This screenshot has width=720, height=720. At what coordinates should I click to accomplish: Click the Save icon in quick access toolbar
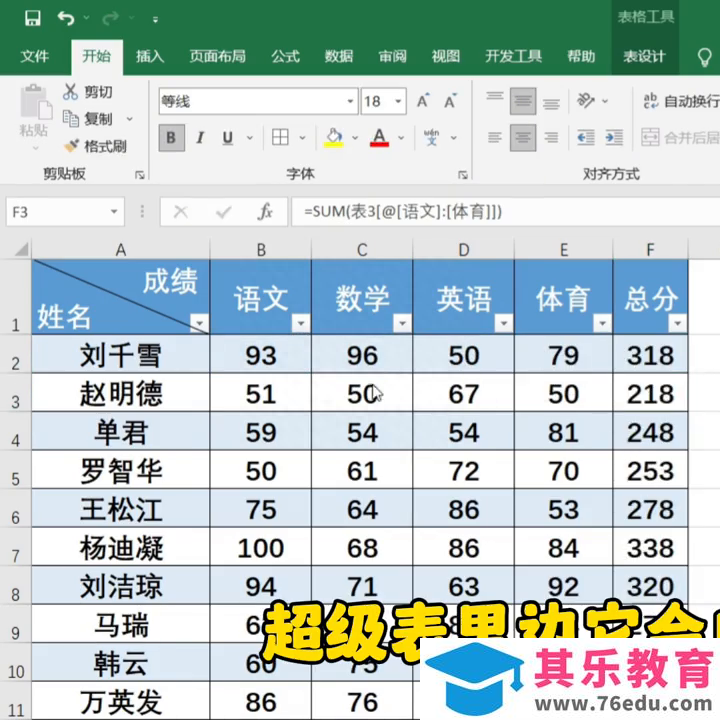click(x=33, y=18)
